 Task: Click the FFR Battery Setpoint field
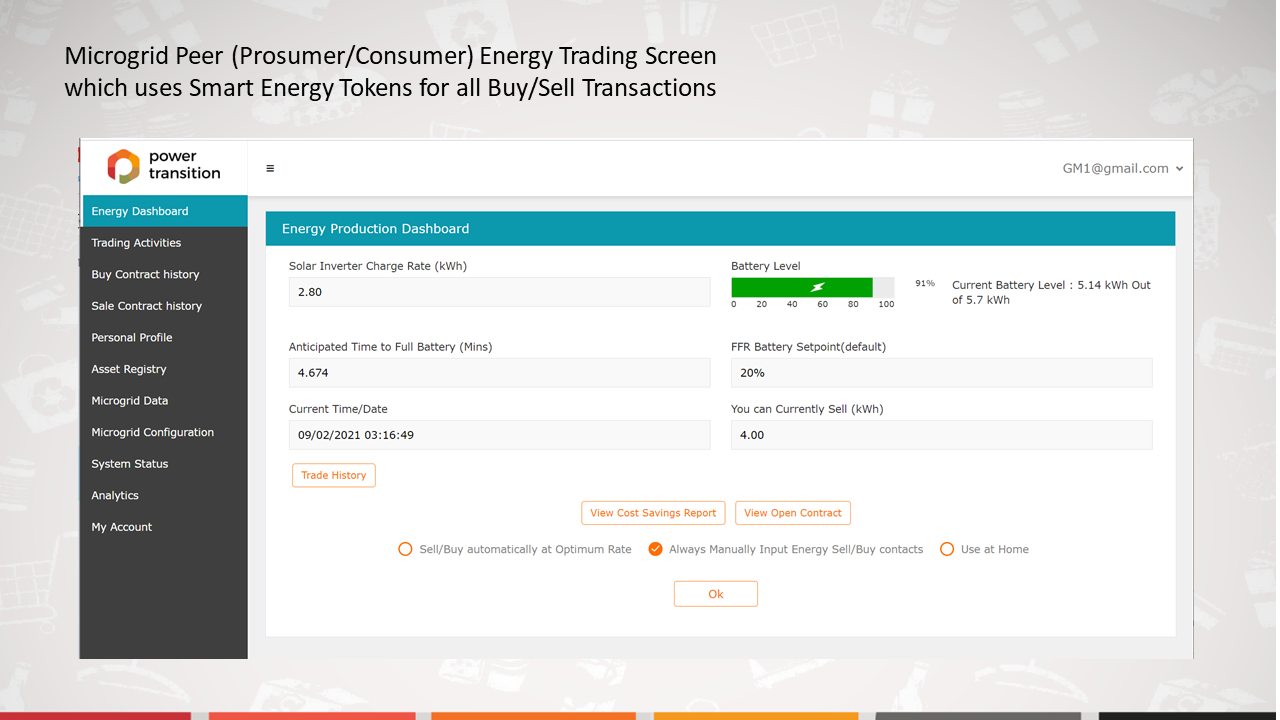click(942, 373)
